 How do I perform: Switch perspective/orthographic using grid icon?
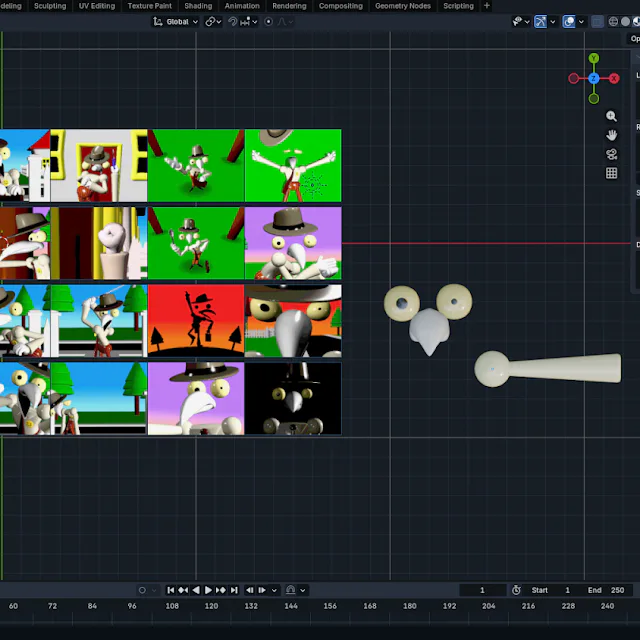[611, 173]
